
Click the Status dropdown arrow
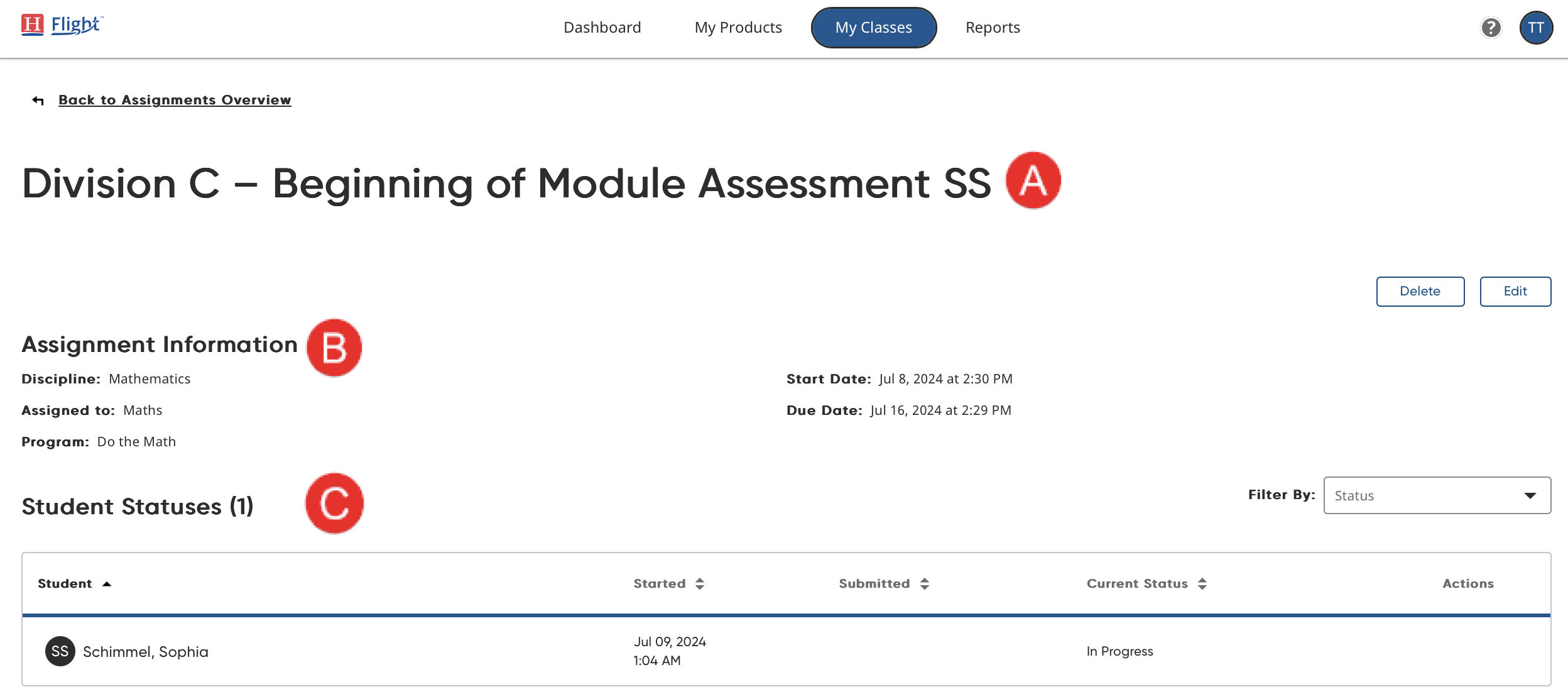tap(1530, 495)
